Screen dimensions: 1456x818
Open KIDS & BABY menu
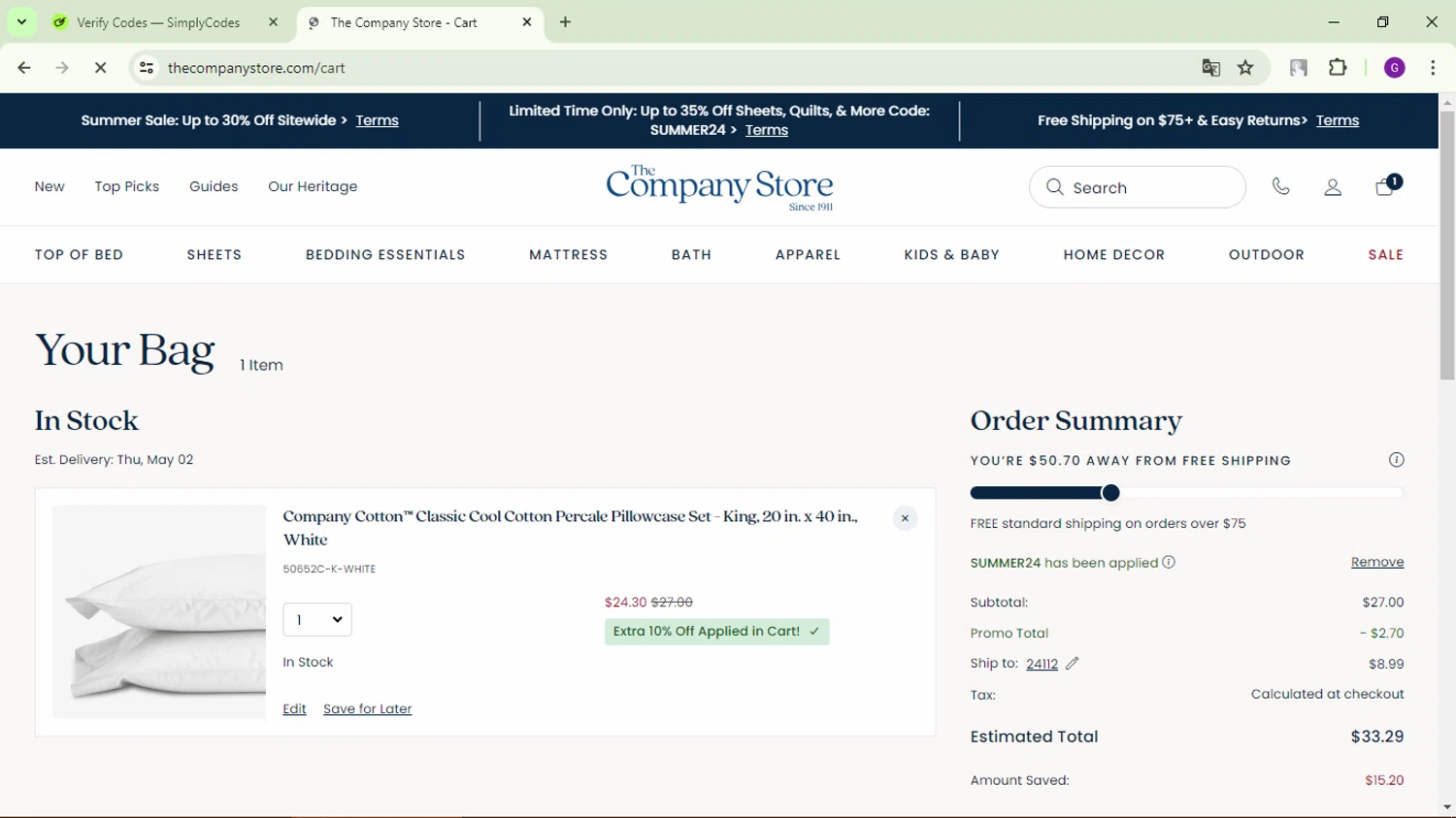point(952,255)
